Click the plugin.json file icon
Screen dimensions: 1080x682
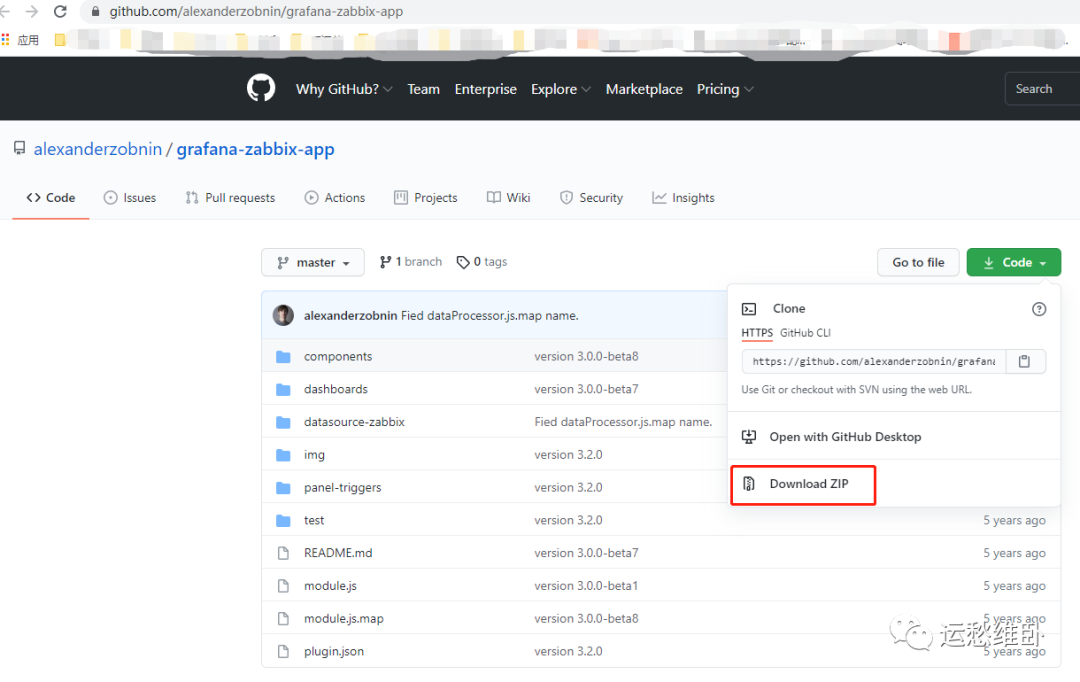283,651
